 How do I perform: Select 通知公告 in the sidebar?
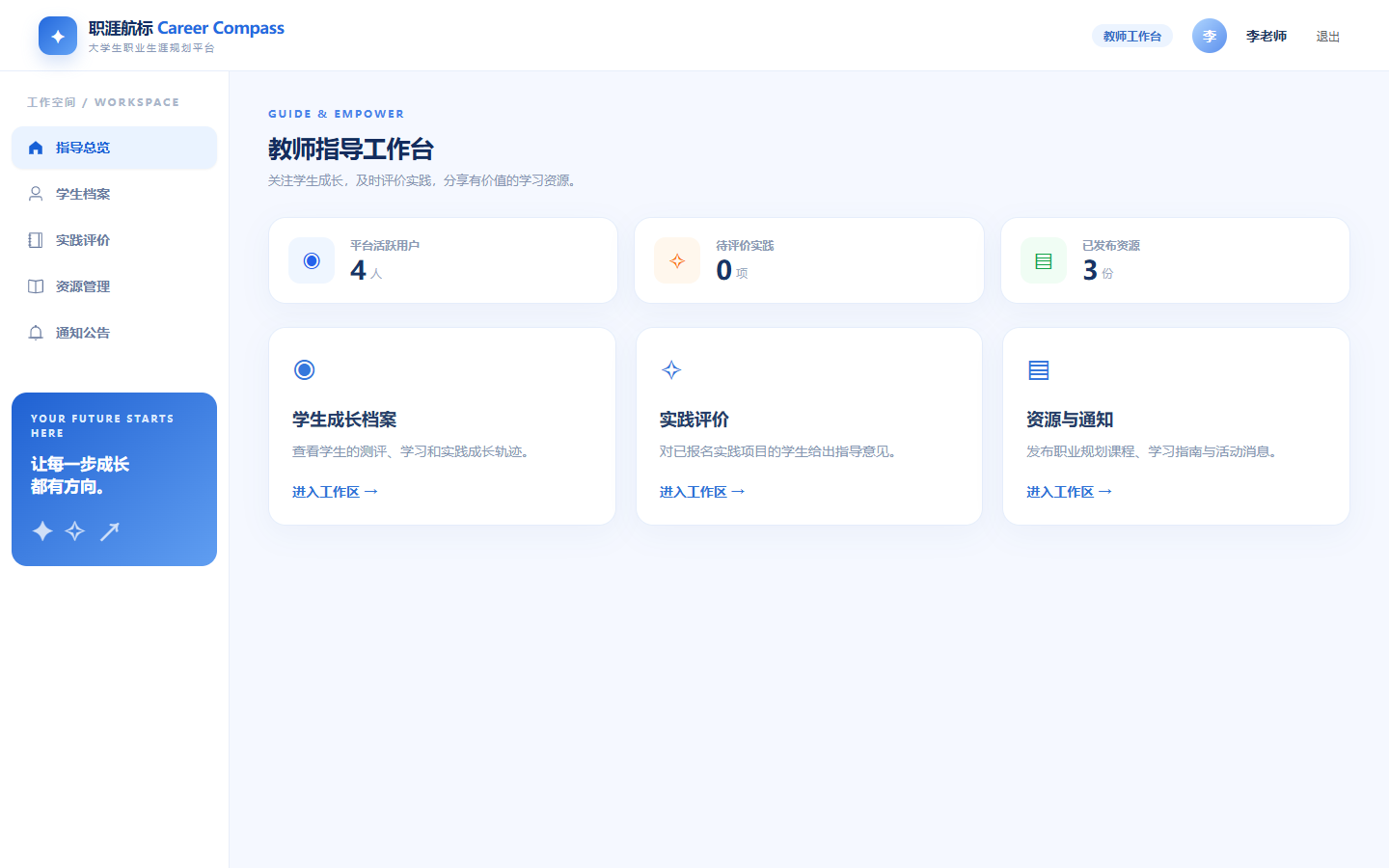(114, 333)
